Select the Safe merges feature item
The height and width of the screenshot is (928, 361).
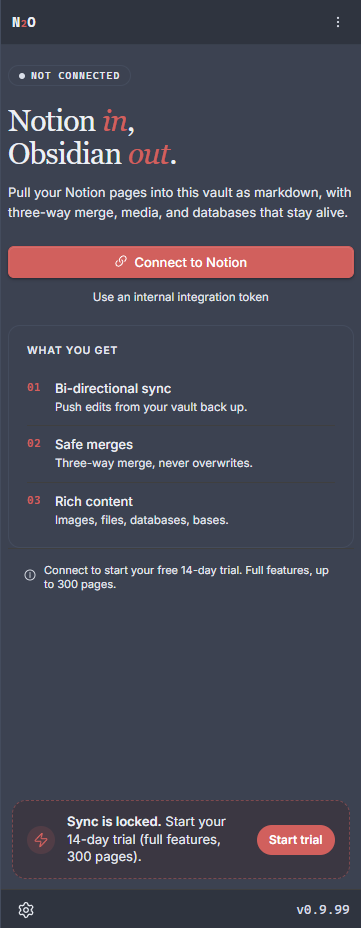(180, 453)
